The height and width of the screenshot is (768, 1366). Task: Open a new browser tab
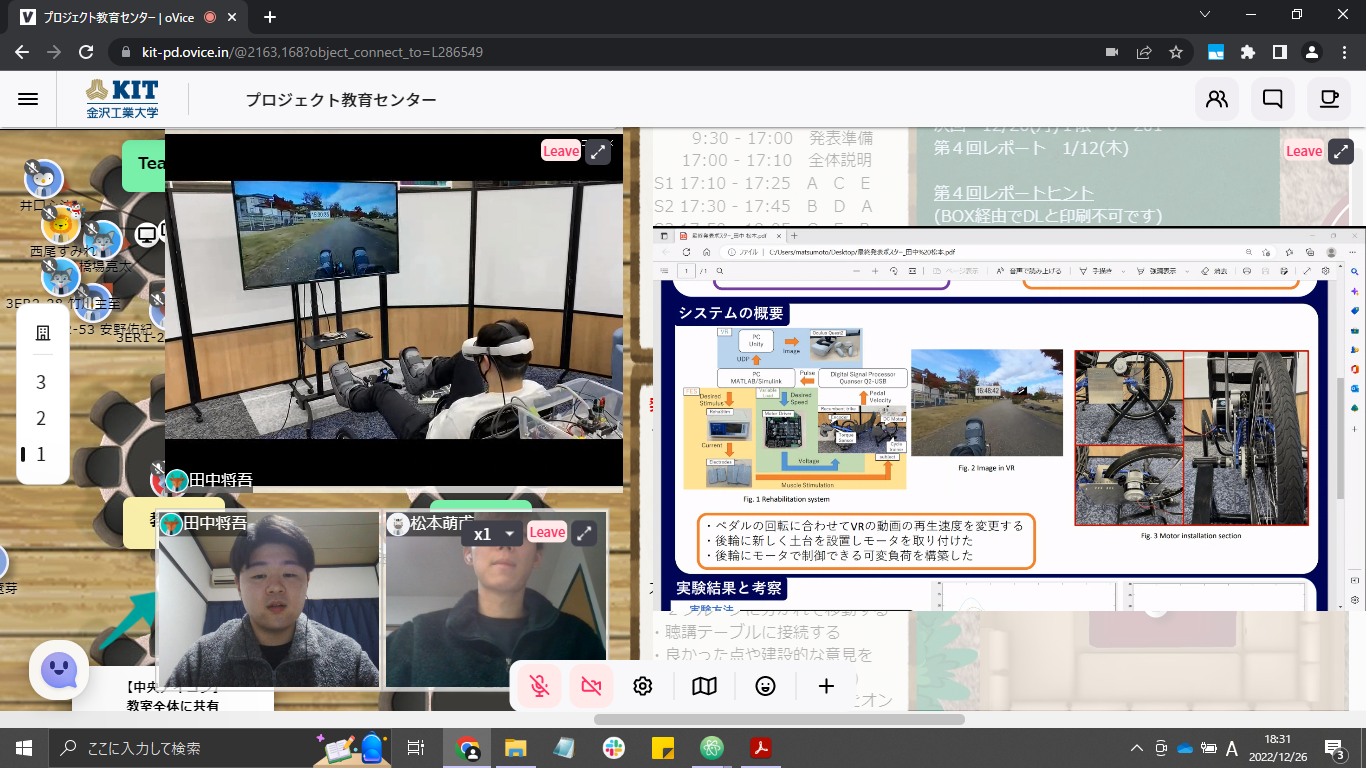(x=270, y=17)
